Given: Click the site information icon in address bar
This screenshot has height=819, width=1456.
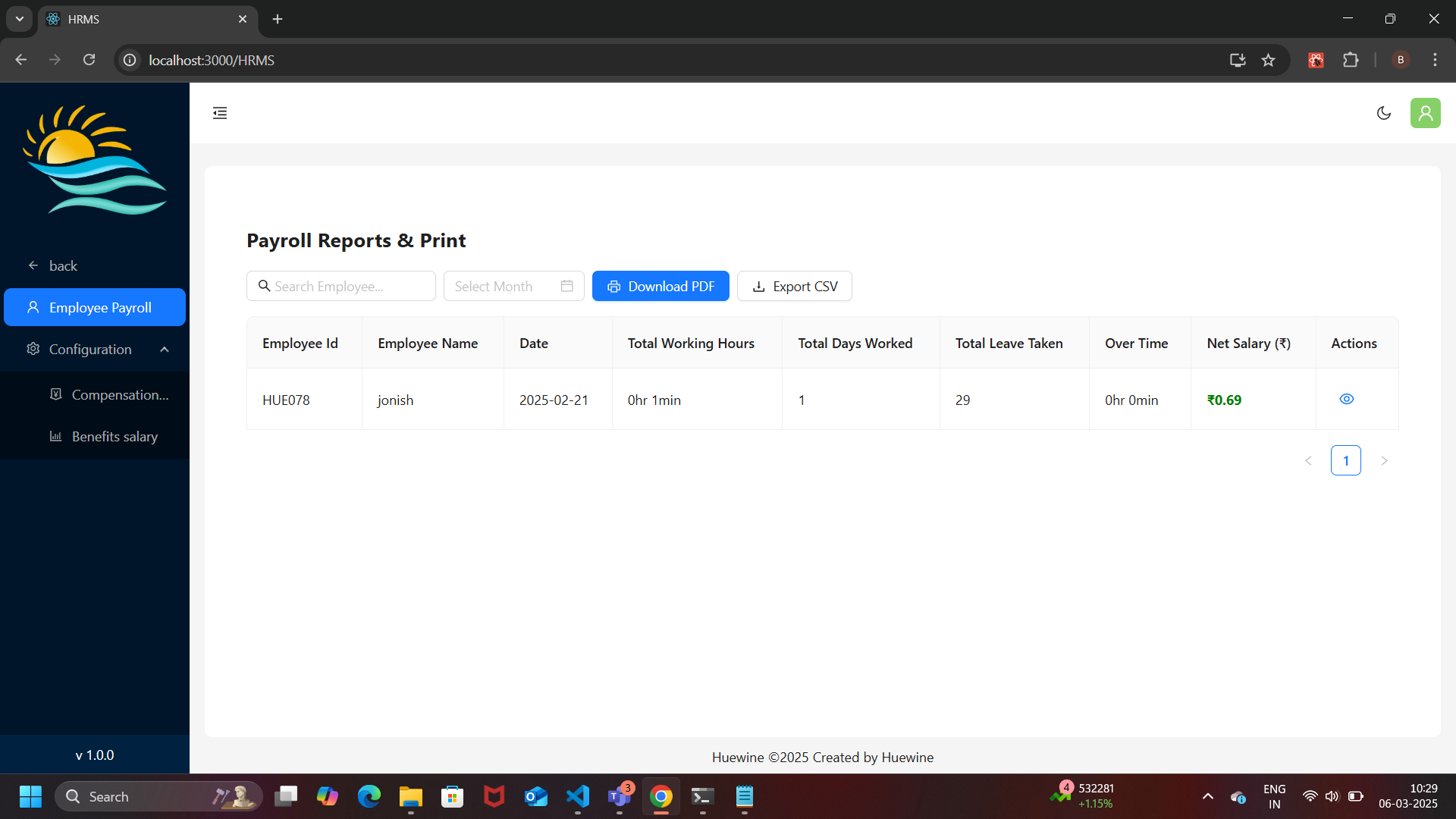Looking at the screenshot, I should point(130,60).
